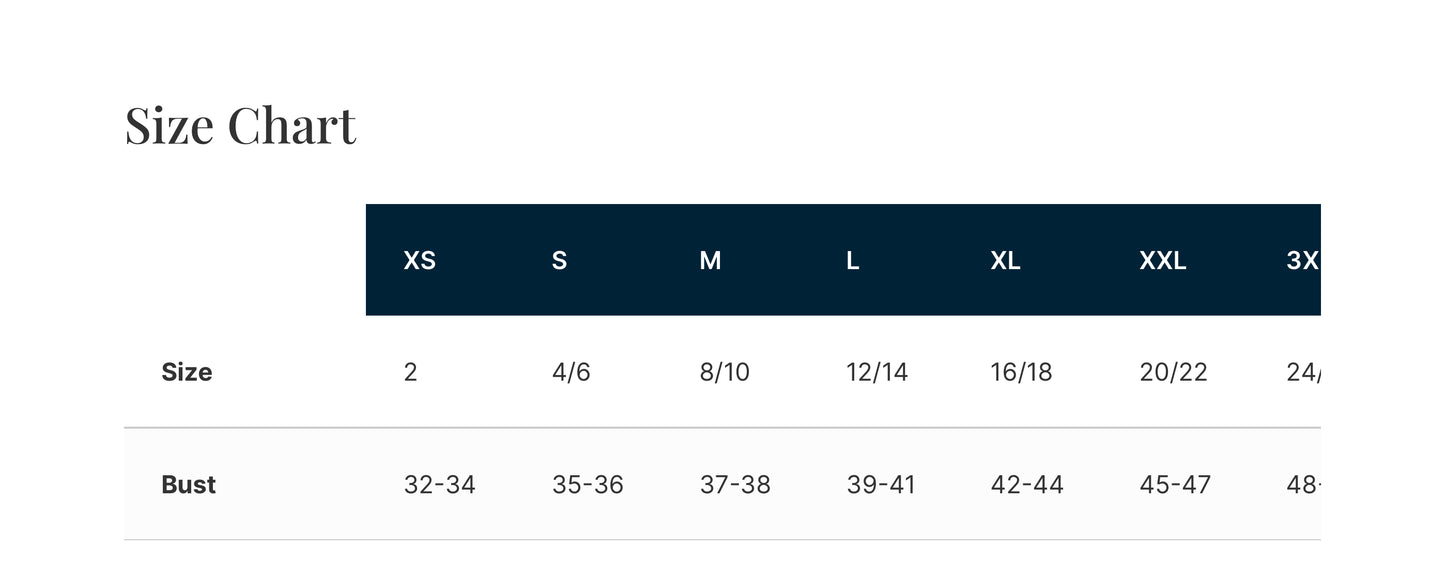Click the 37-38 bust measurement
The image size is (1445, 578).
coord(735,485)
